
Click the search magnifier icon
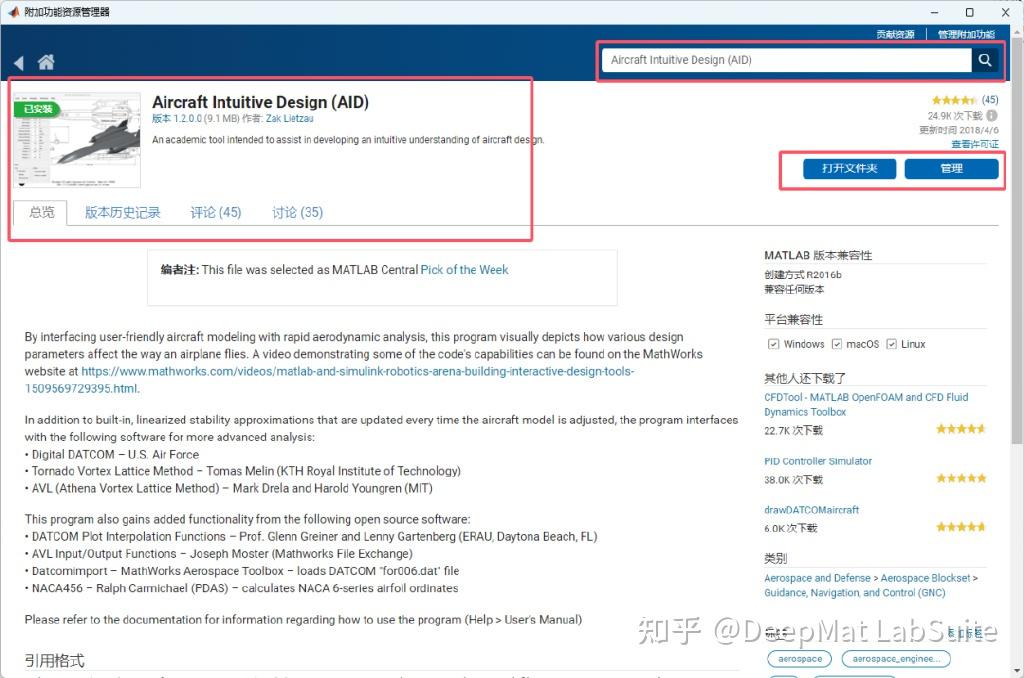(x=986, y=60)
